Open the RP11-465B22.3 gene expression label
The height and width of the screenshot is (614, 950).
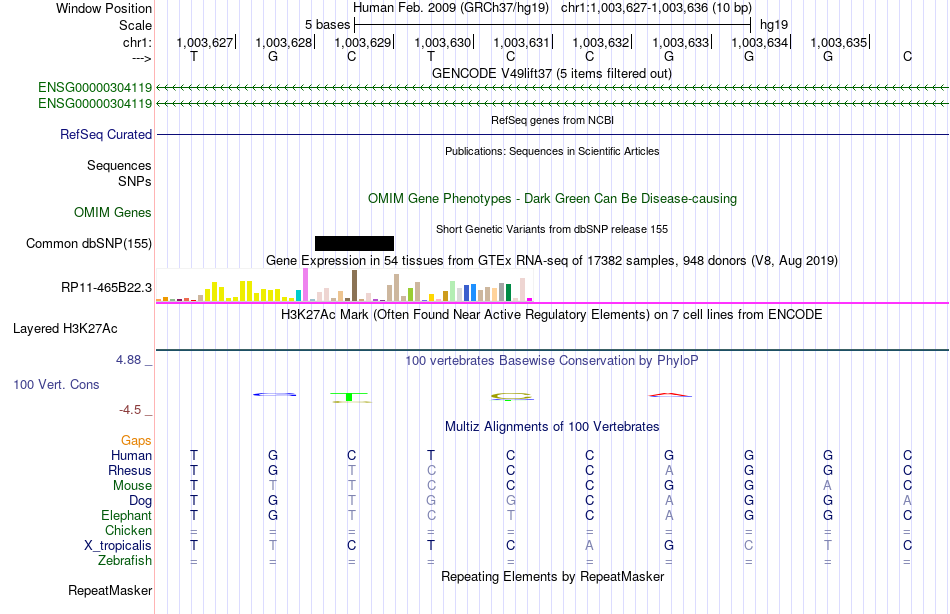(x=107, y=287)
